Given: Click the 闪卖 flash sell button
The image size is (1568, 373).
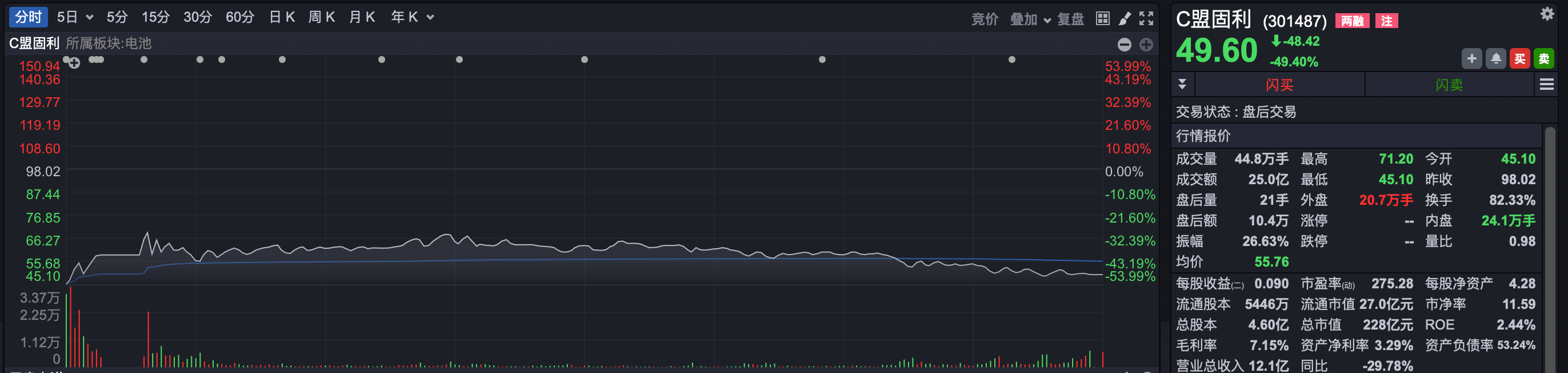Looking at the screenshot, I should click(1449, 85).
